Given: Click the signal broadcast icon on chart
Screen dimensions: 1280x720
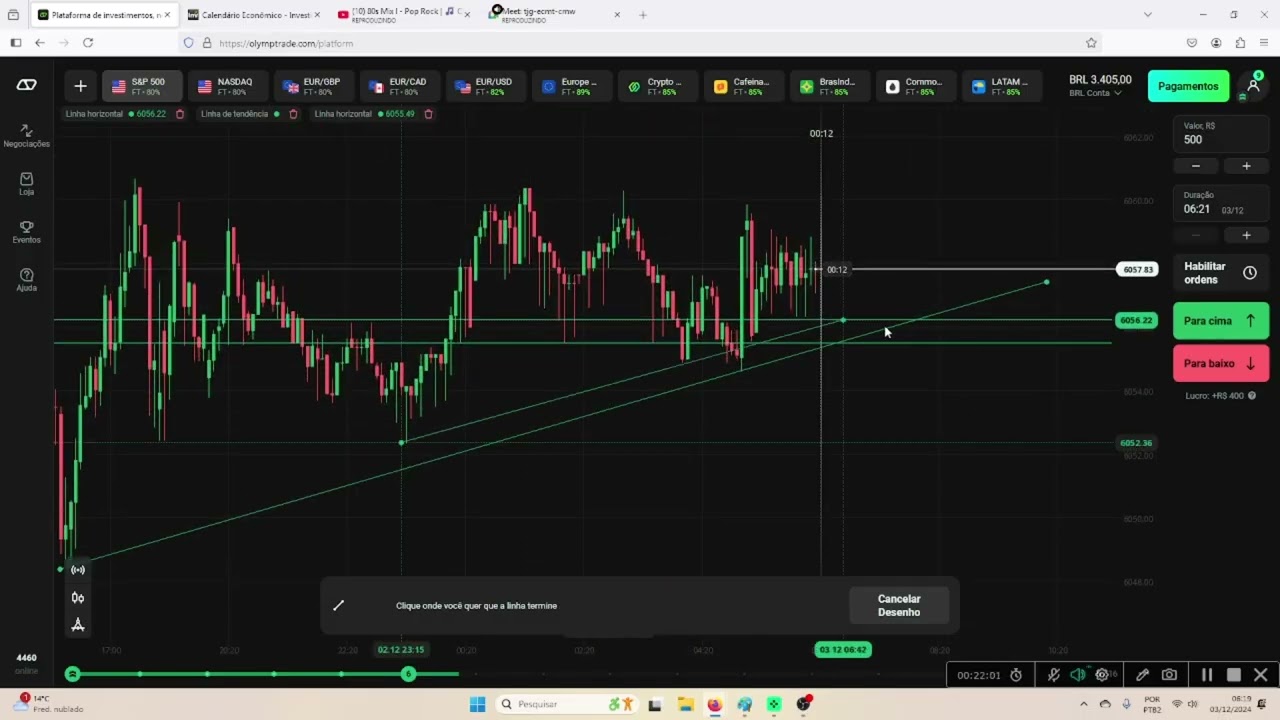Looking at the screenshot, I should (78, 570).
